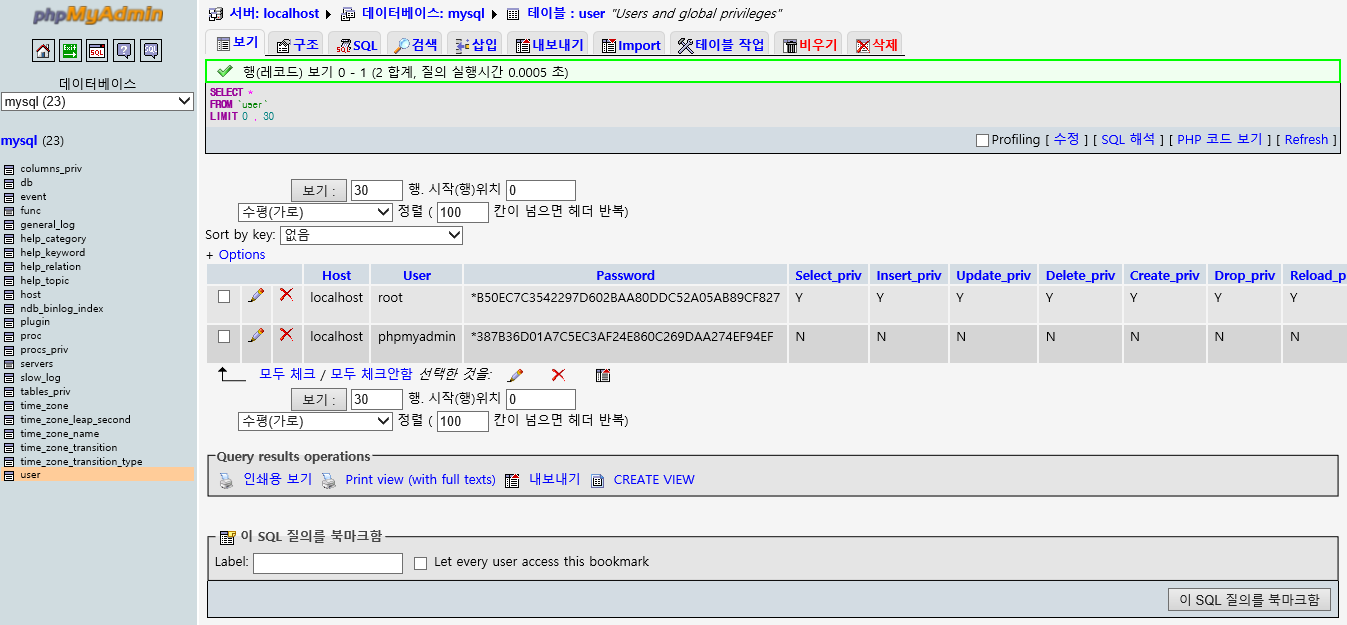The height and width of the screenshot is (625, 1347).
Task: Click the CREATE VIEW link
Action: pyautogui.click(x=654, y=480)
